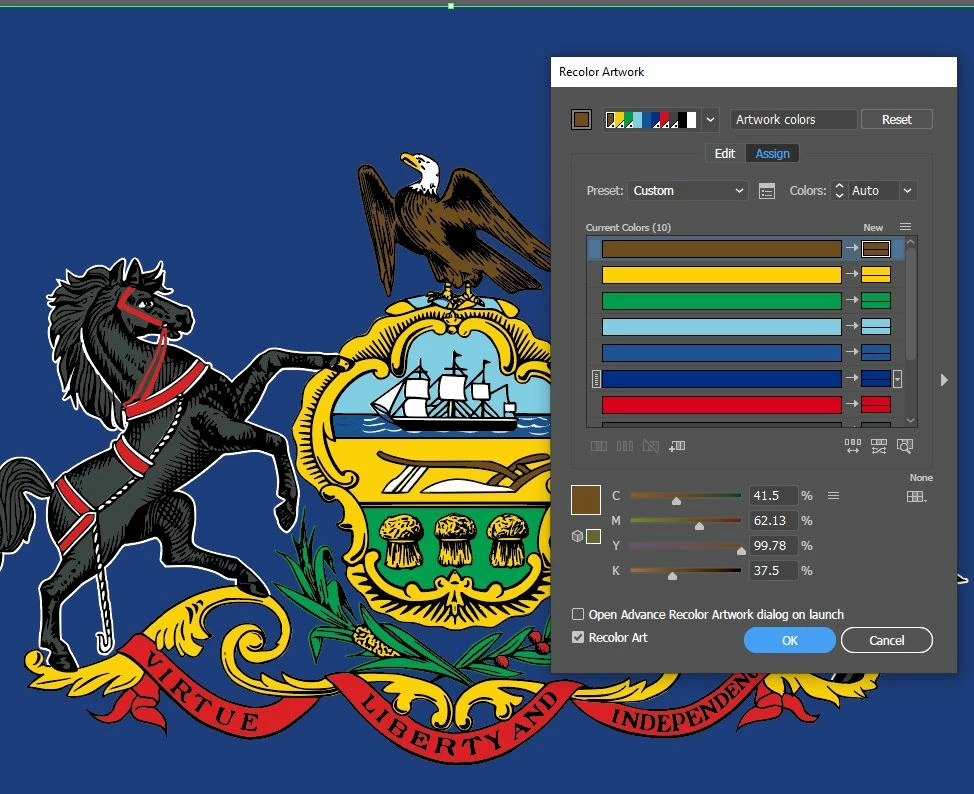Image resolution: width=974 pixels, height=794 pixels.
Task: Click the K value field showing 37.5
Action: point(772,570)
